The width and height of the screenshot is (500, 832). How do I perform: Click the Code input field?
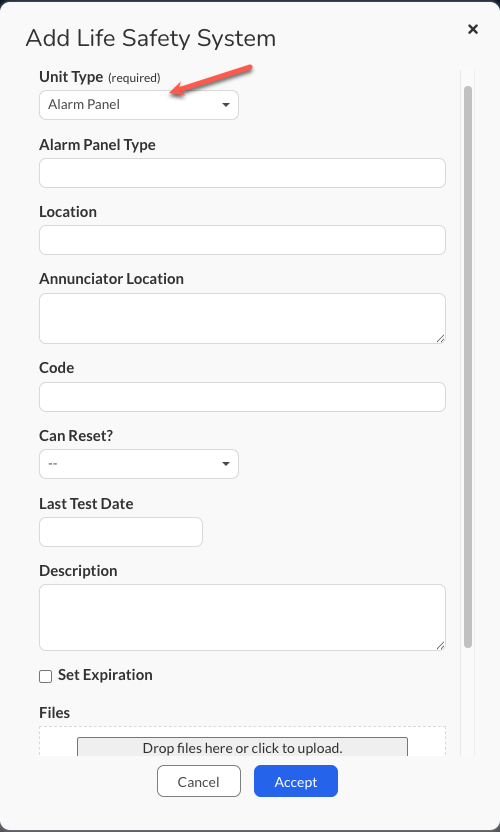coord(242,397)
